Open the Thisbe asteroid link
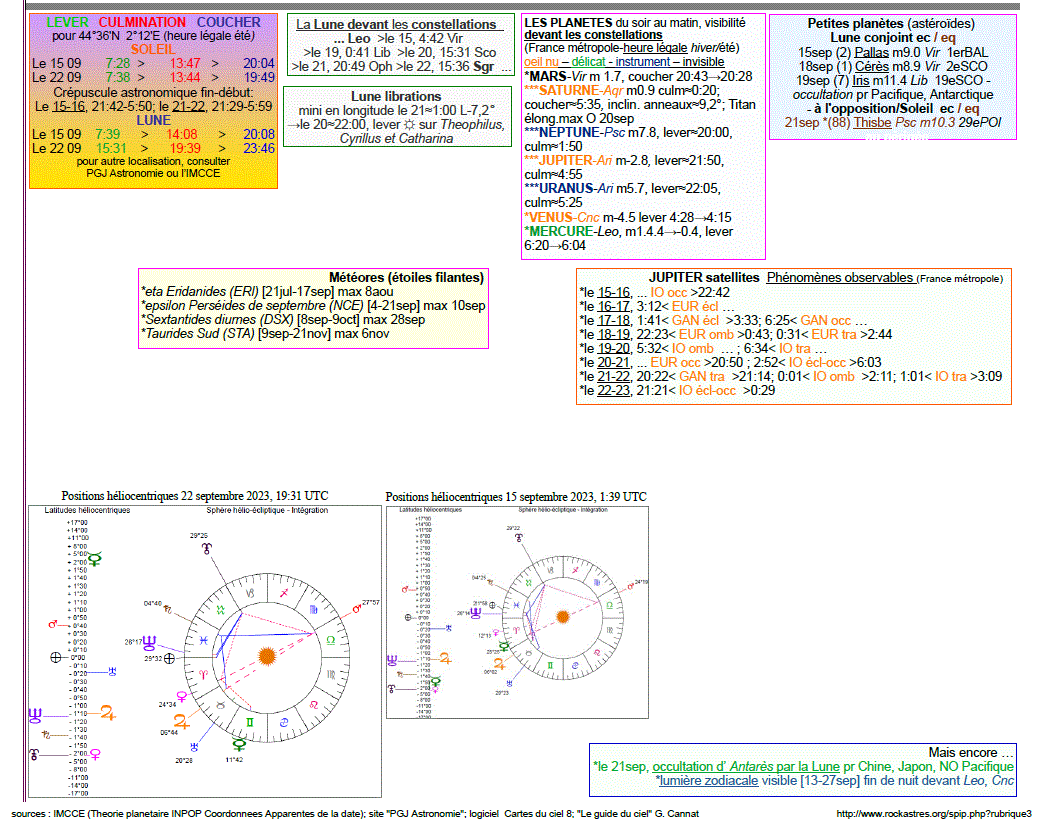The image size is (1058, 827). point(872,123)
